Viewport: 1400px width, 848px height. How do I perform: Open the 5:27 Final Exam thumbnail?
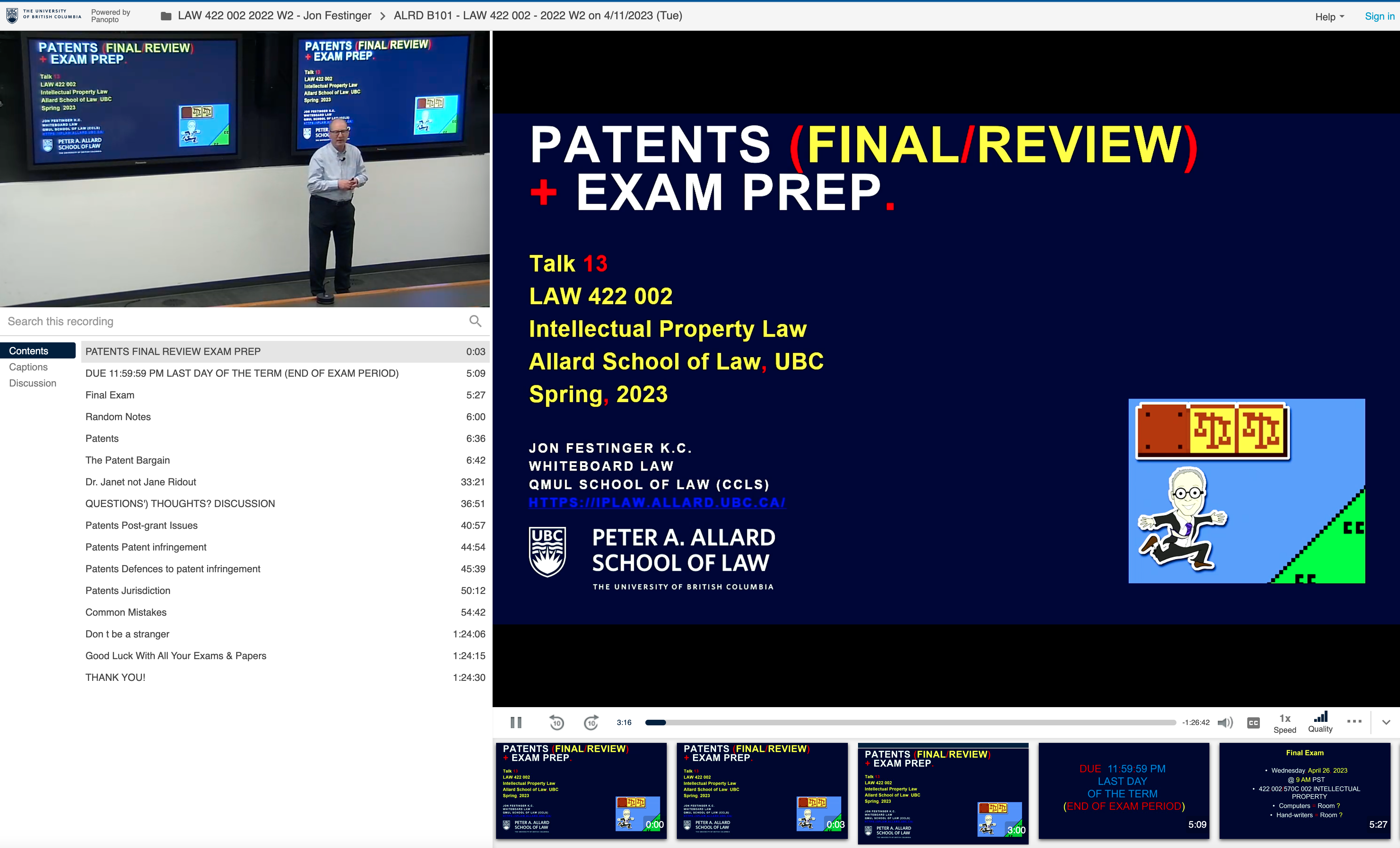click(x=1305, y=791)
